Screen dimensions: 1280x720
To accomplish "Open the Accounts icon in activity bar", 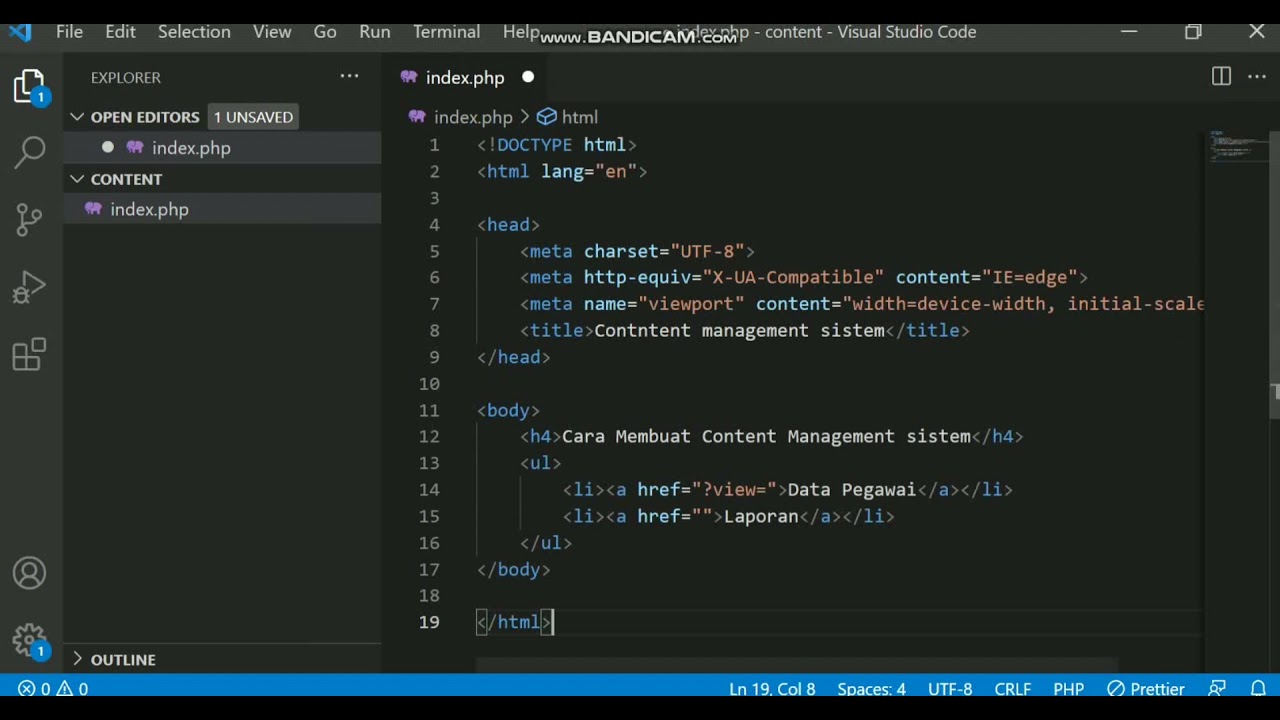I will point(30,574).
